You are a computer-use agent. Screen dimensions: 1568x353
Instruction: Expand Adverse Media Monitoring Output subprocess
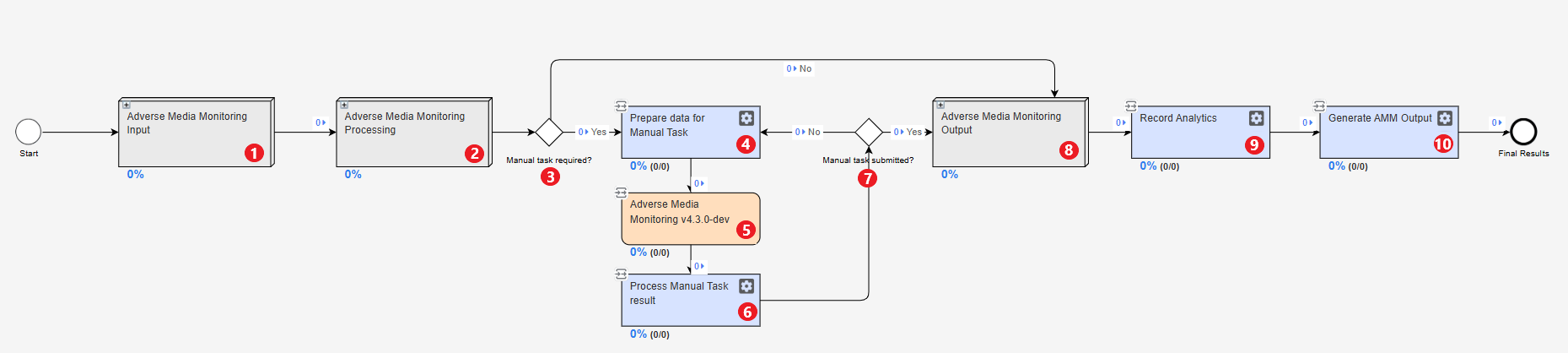coord(940,106)
